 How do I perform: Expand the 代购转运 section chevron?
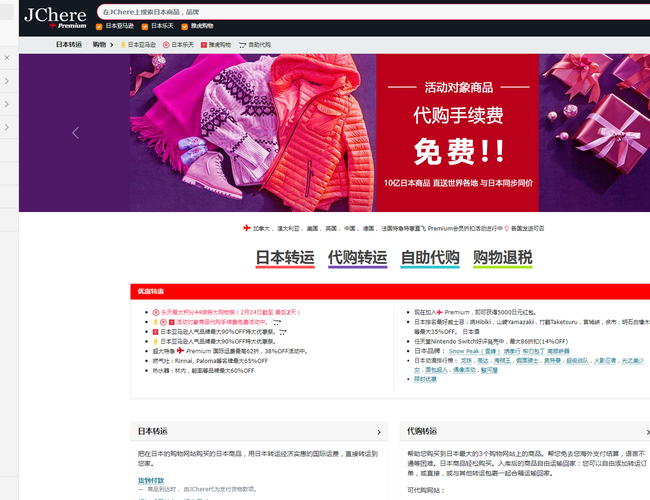click(x=645, y=432)
